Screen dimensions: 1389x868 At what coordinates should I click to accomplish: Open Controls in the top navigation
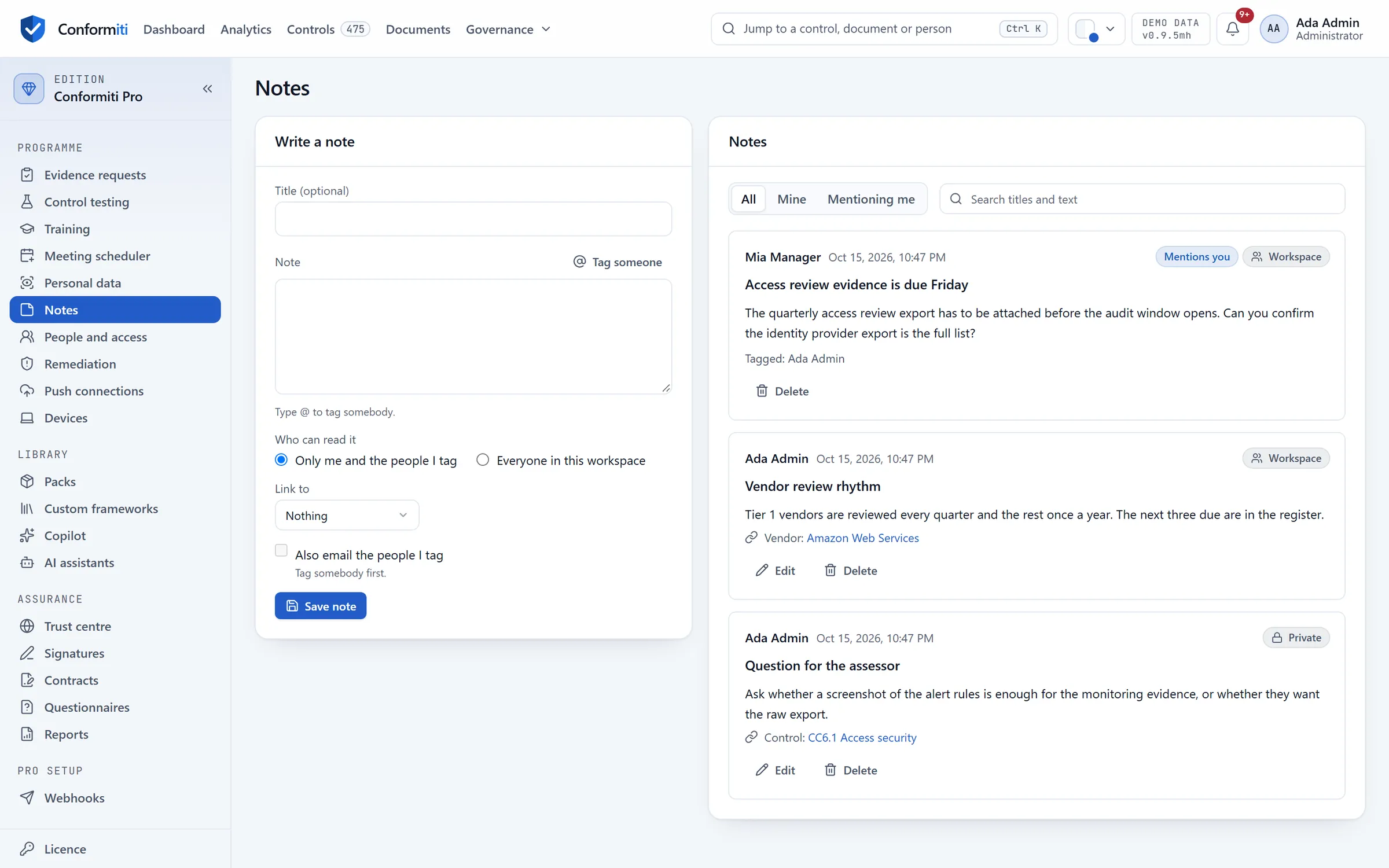[x=328, y=29]
